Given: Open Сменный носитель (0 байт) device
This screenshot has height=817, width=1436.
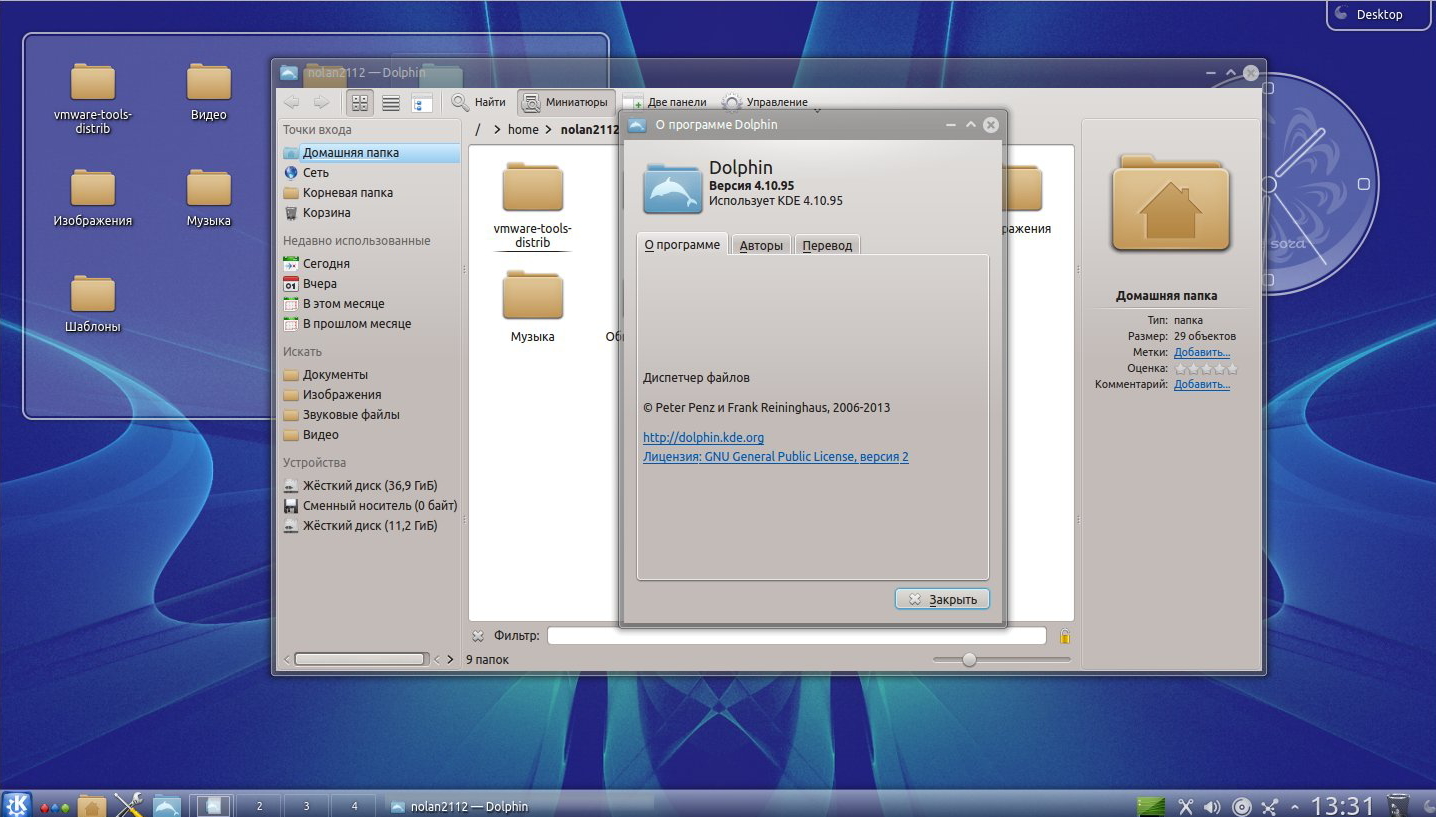Looking at the screenshot, I should (370, 506).
